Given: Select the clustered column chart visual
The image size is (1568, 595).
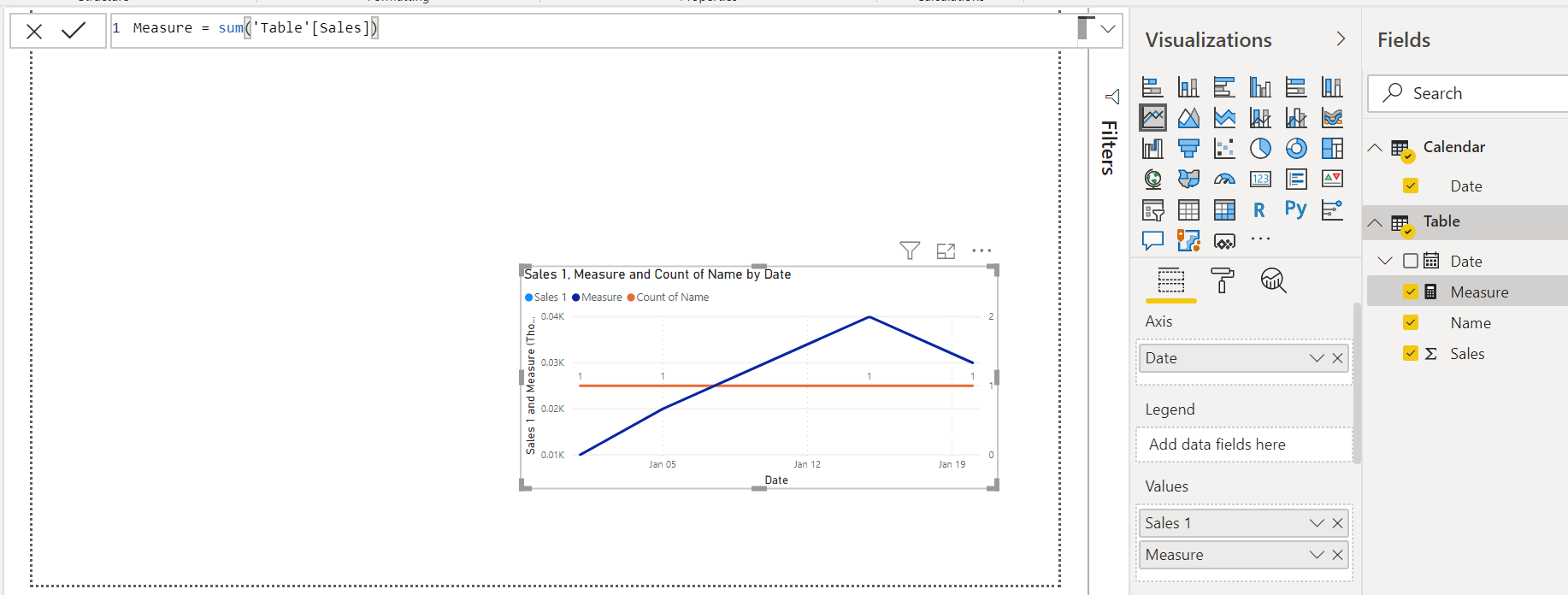Looking at the screenshot, I should pyautogui.click(x=1260, y=87).
